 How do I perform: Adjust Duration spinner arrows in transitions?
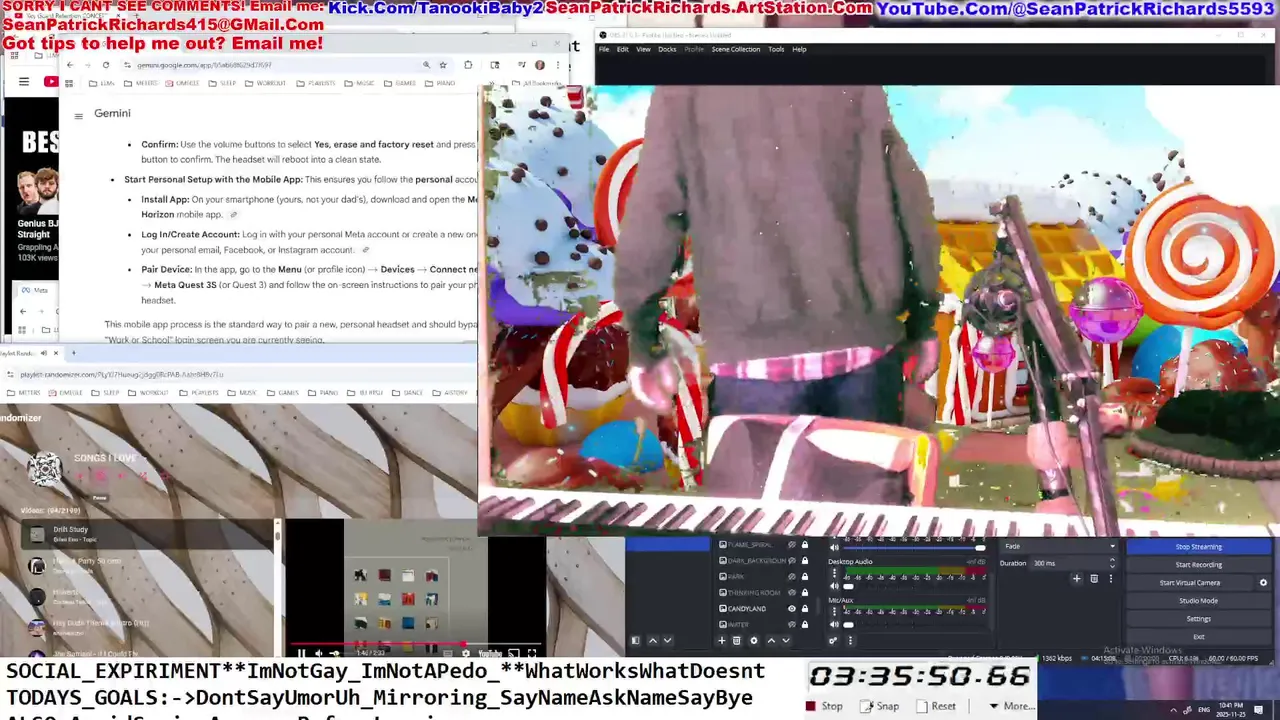click(1112, 563)
